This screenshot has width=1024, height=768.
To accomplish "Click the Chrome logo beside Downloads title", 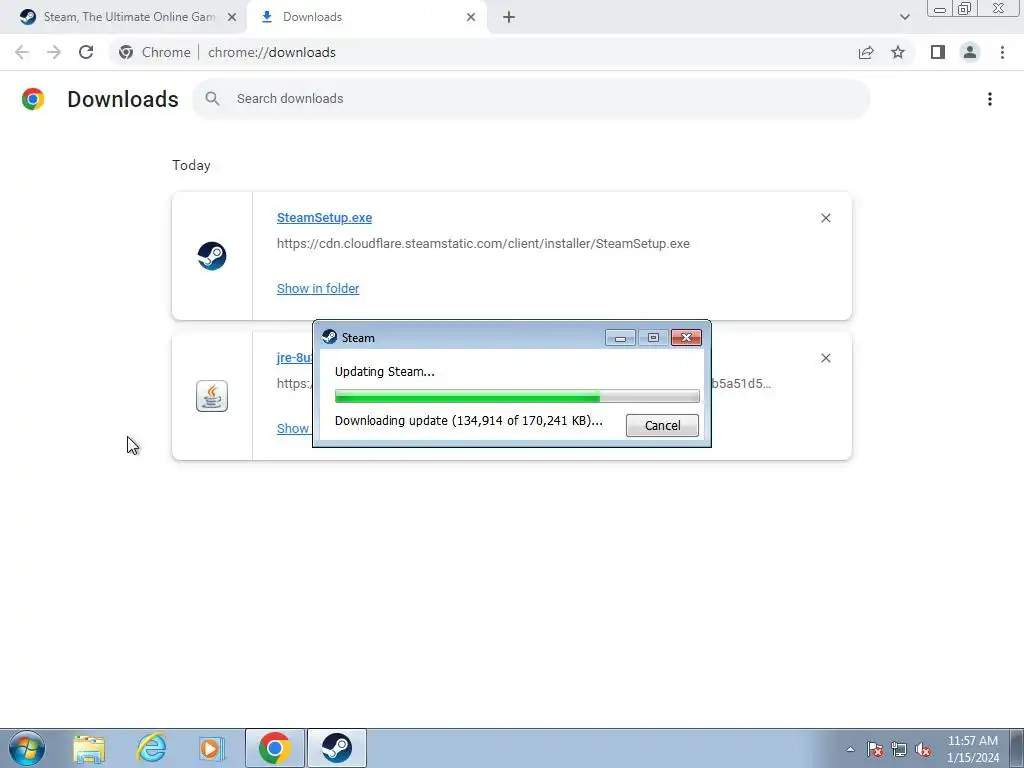I will [33, 99].
